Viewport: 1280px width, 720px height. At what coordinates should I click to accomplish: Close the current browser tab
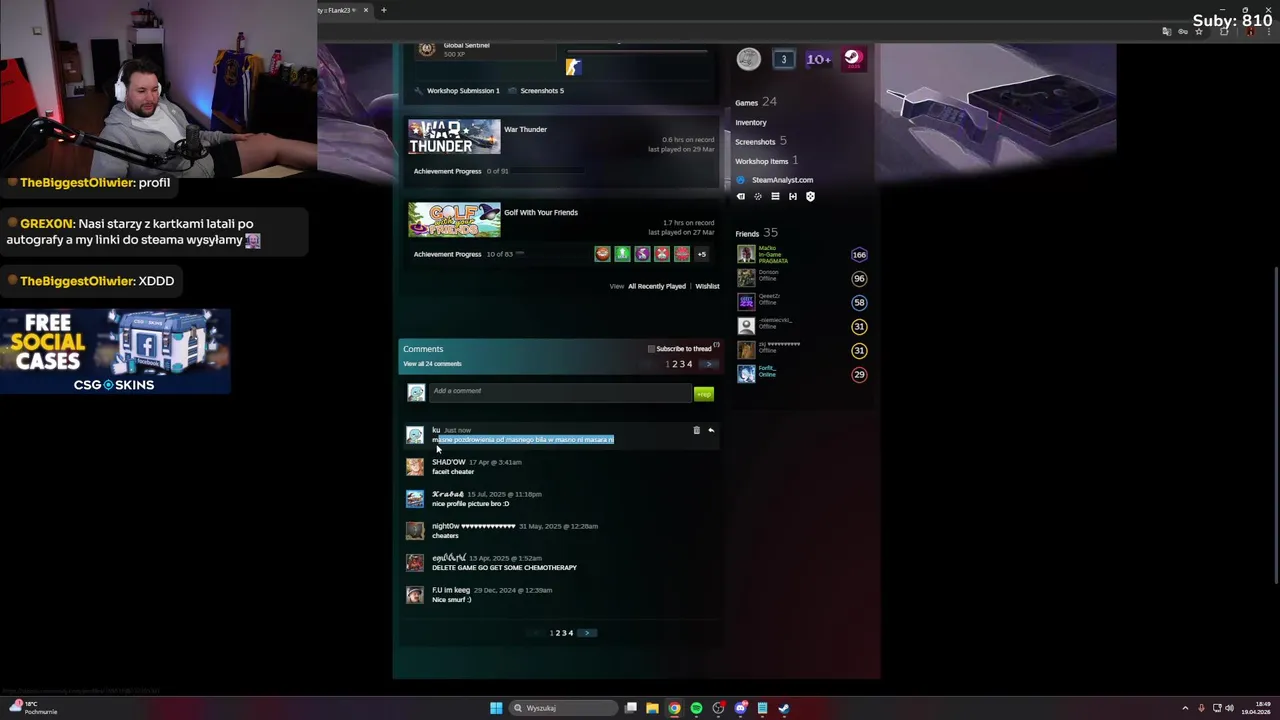tap(366, 10)
